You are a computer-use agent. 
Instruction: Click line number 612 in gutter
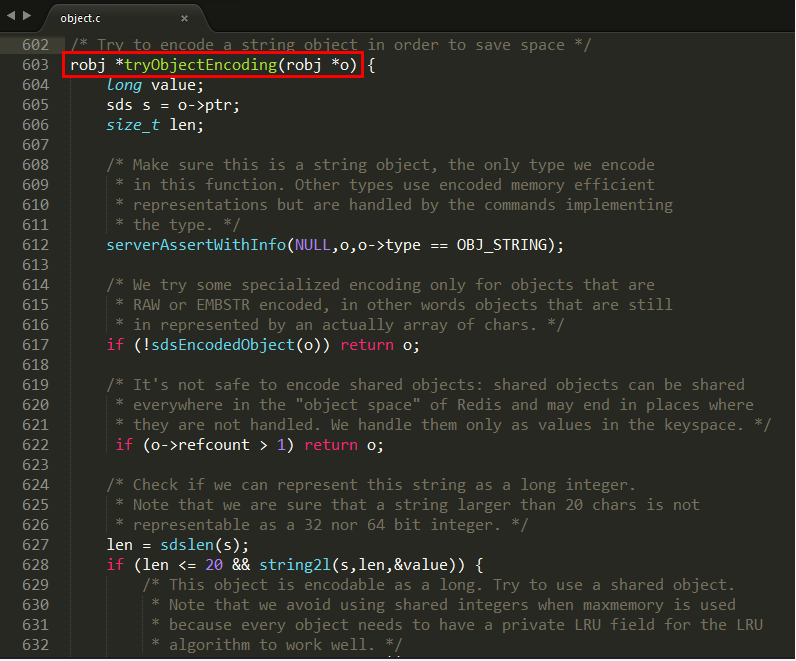(x=35, y=245)
